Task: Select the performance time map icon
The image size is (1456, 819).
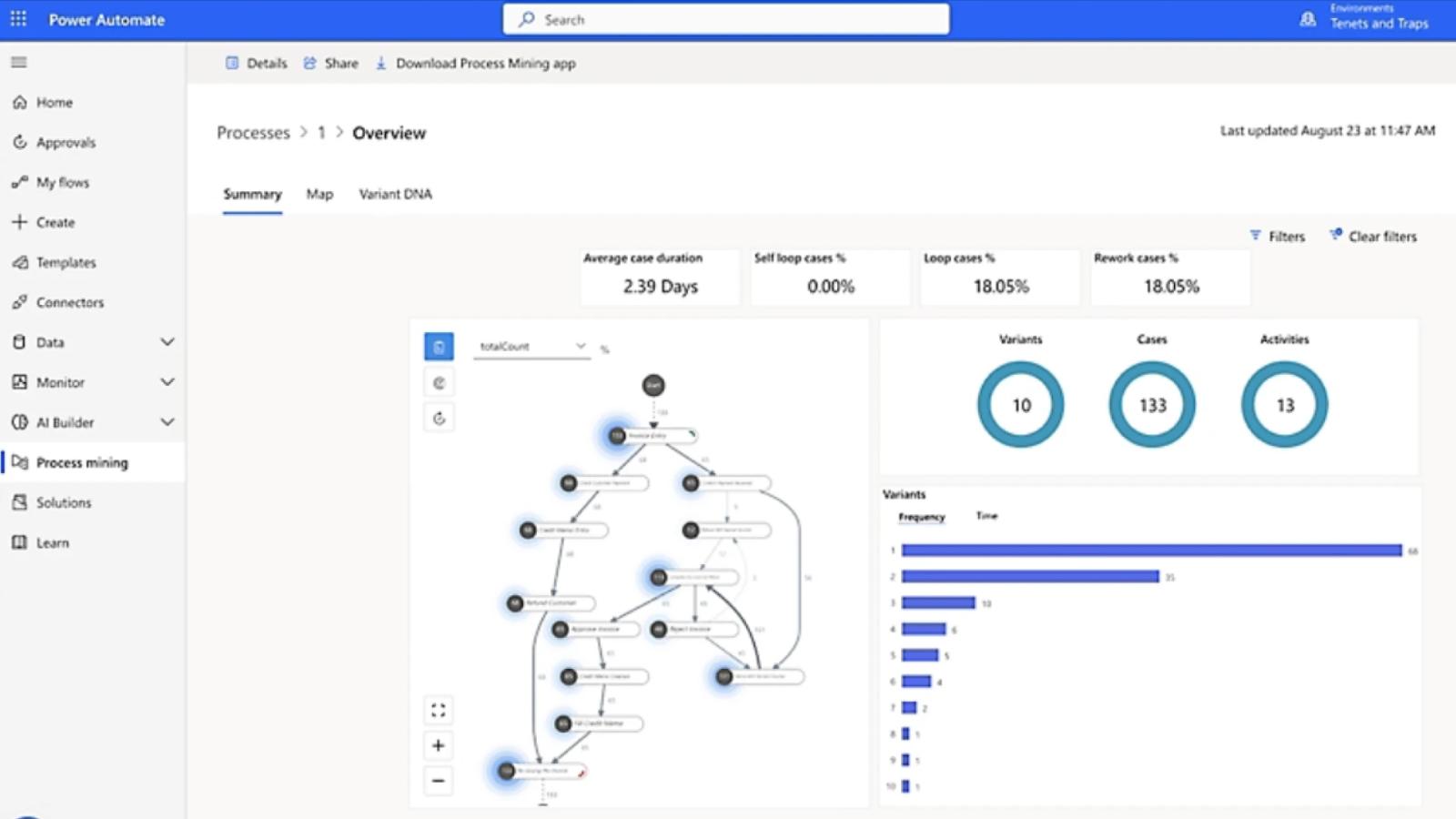Action: click(x=439, y=383)
